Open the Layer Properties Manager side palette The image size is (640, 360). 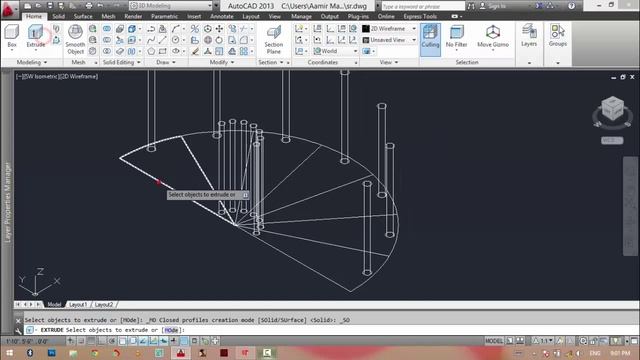tap(7, 202)
